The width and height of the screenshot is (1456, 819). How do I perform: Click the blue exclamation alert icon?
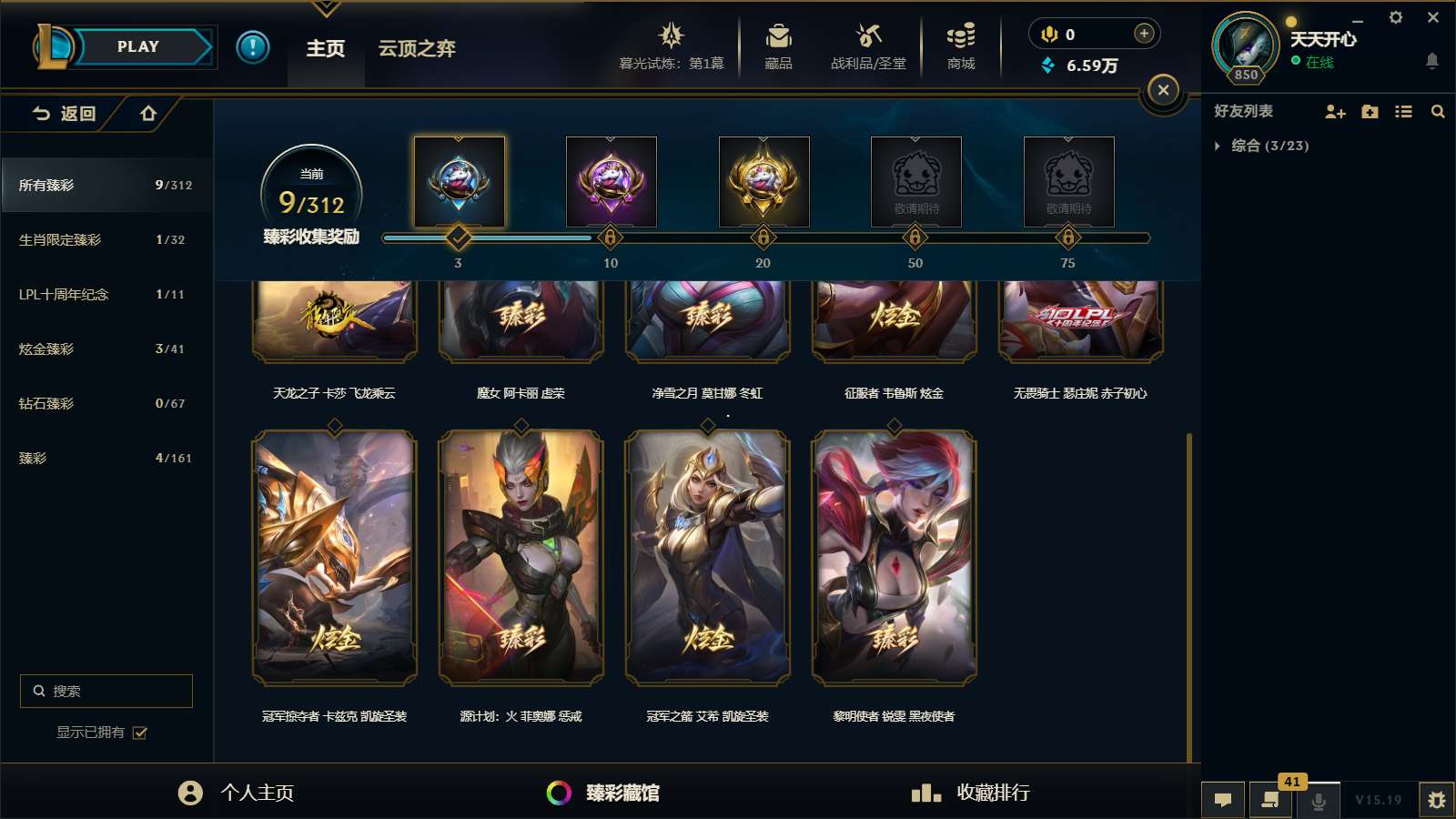coord(253,46)
